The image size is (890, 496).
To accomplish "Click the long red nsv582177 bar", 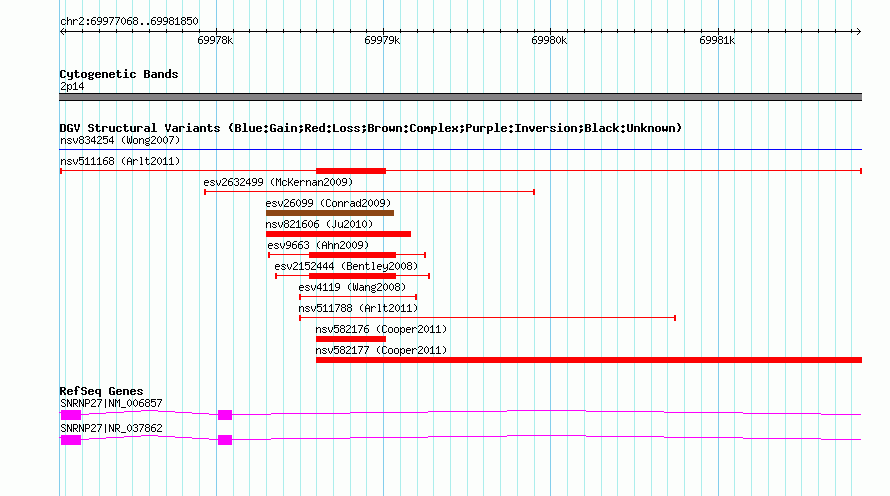I will click(x=589, y=360).
